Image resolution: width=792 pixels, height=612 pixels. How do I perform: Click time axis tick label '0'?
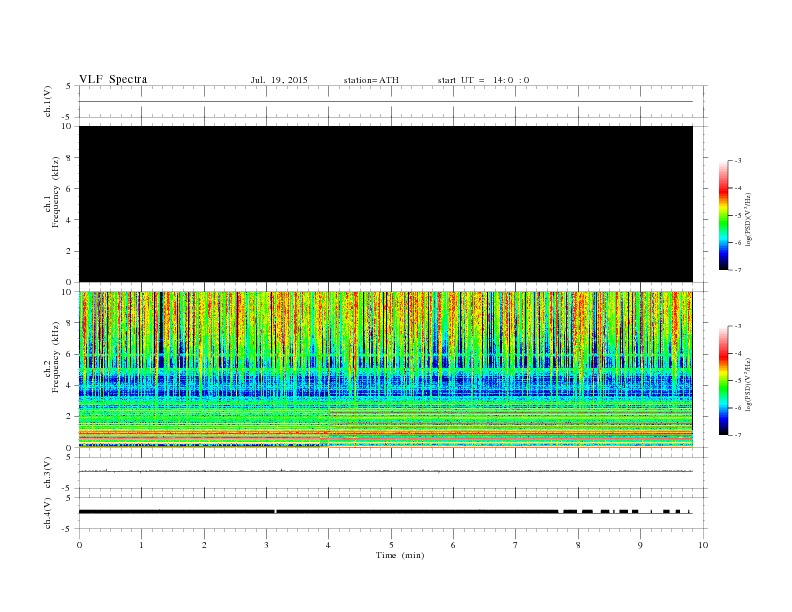click(x=79, y=545)
